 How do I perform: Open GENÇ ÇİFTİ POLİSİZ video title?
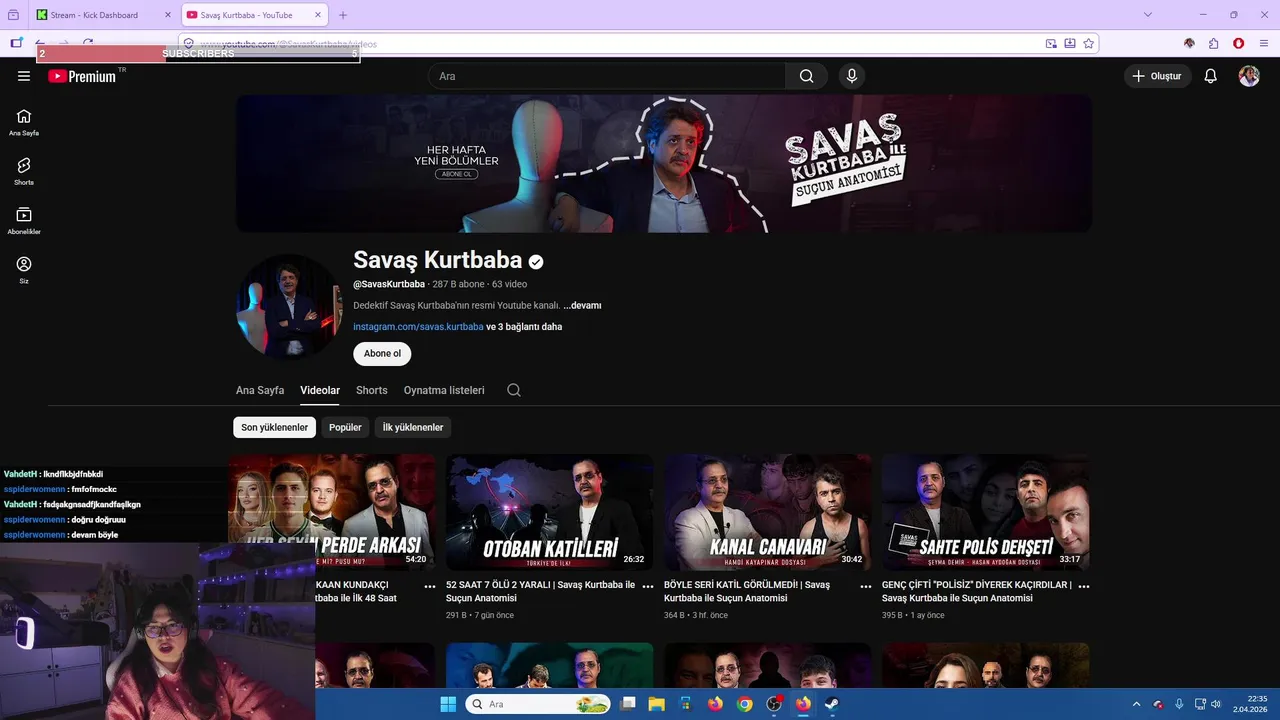(x=977, y=591)
